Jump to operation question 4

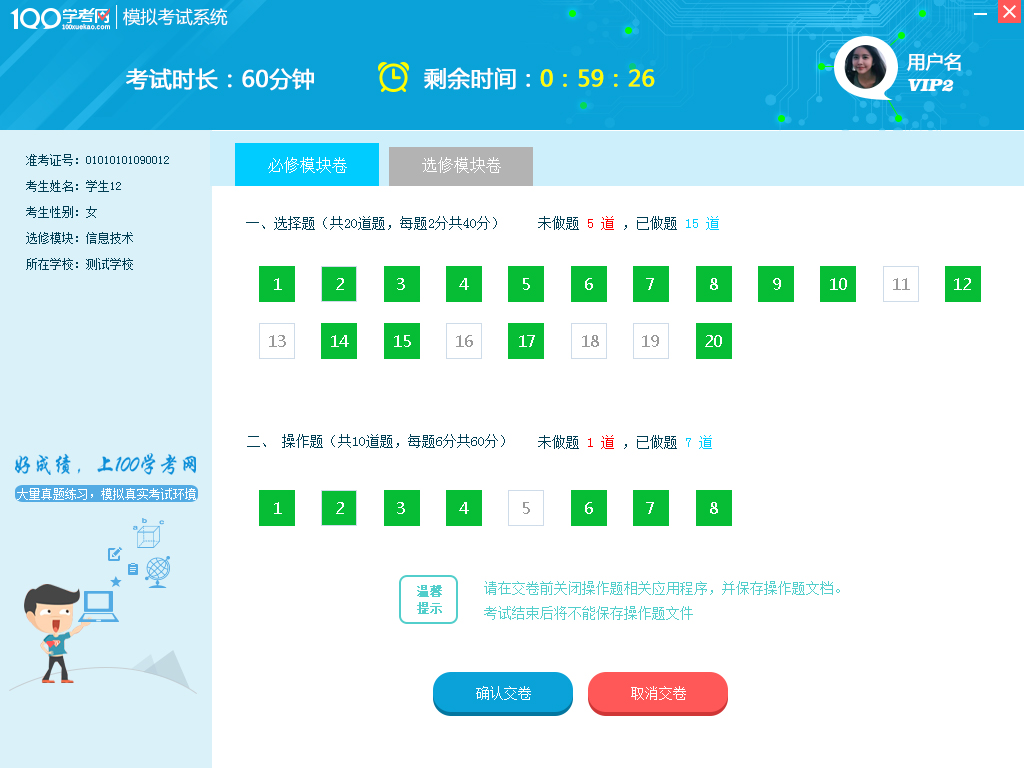(x=464, y=508)
